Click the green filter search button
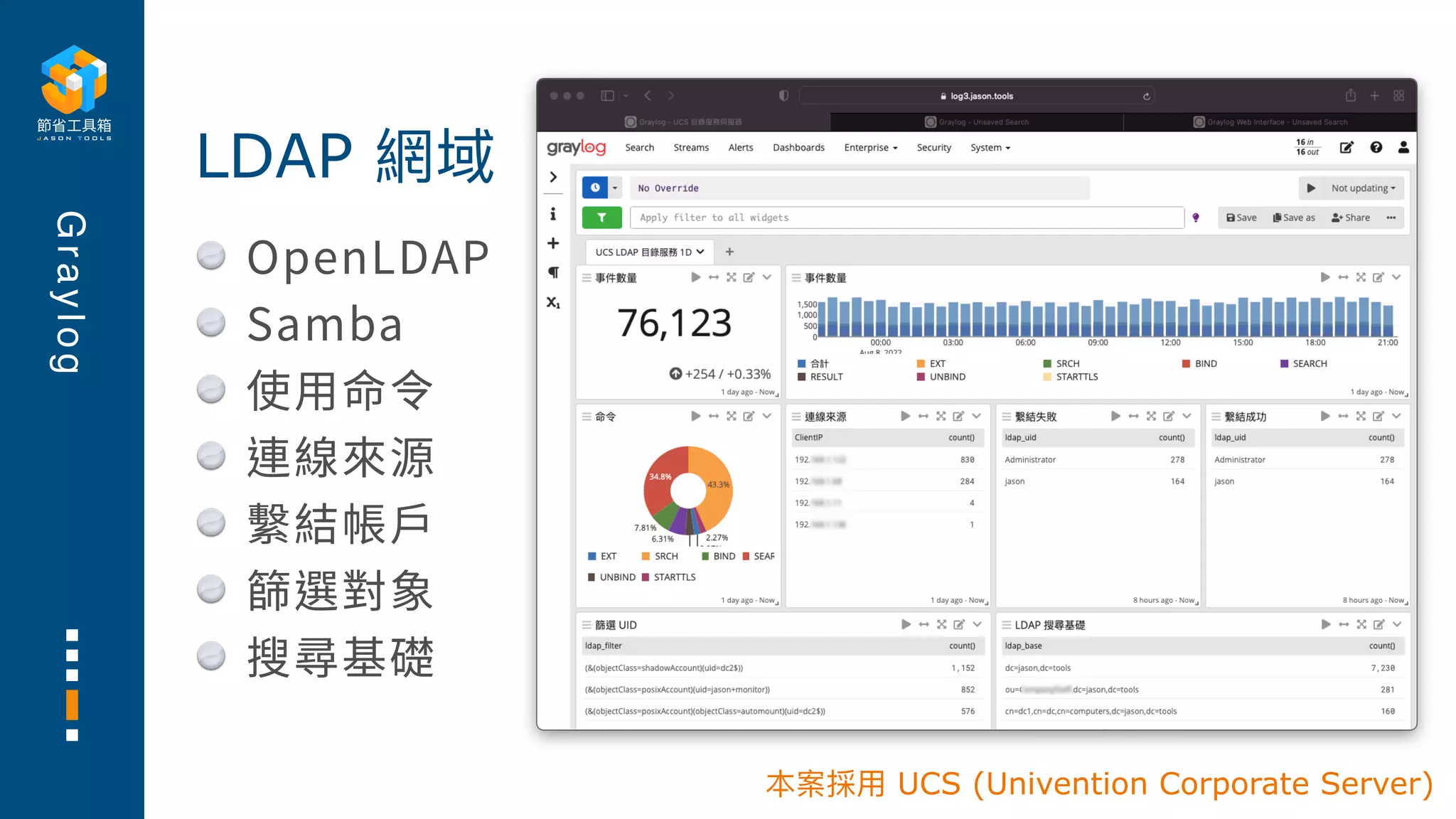Image resolution: width=1456 pixels, height=819 pixels. [x=601, y=218]
